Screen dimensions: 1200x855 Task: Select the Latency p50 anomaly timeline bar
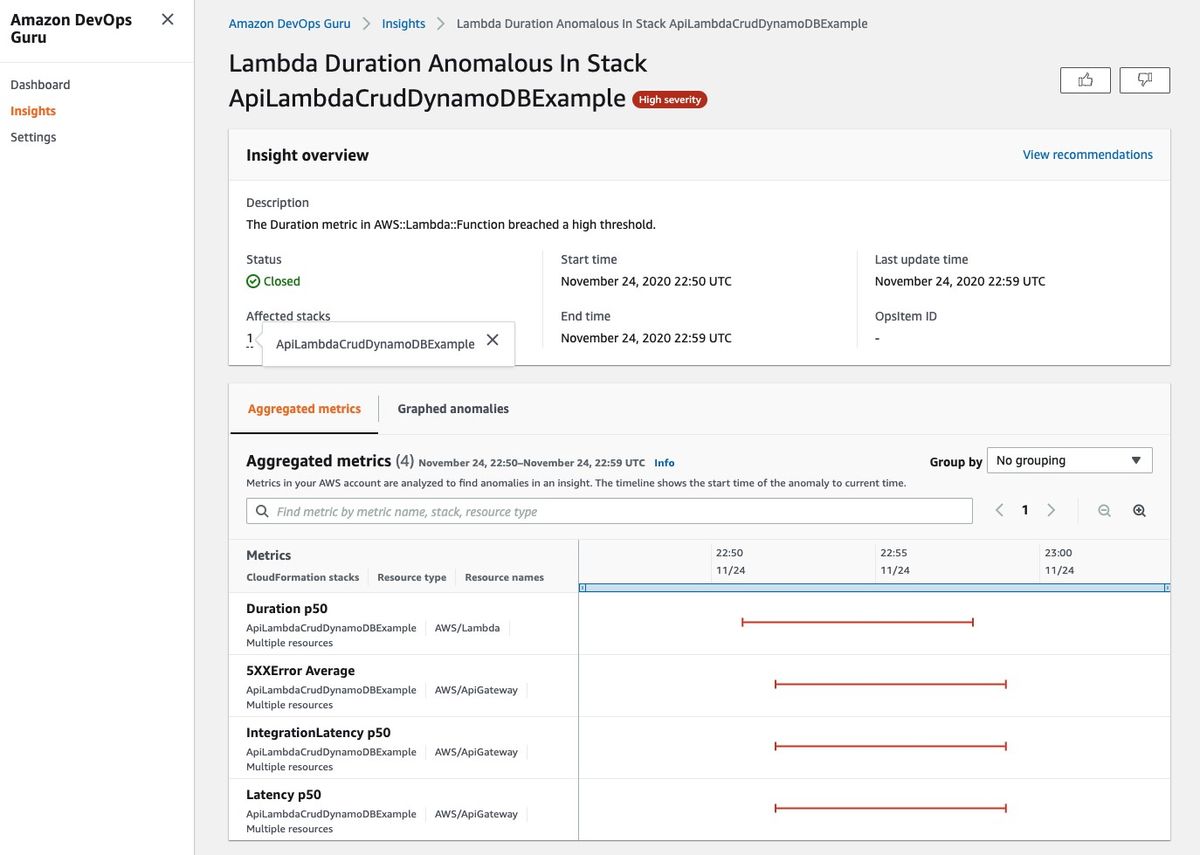[890, 808]
